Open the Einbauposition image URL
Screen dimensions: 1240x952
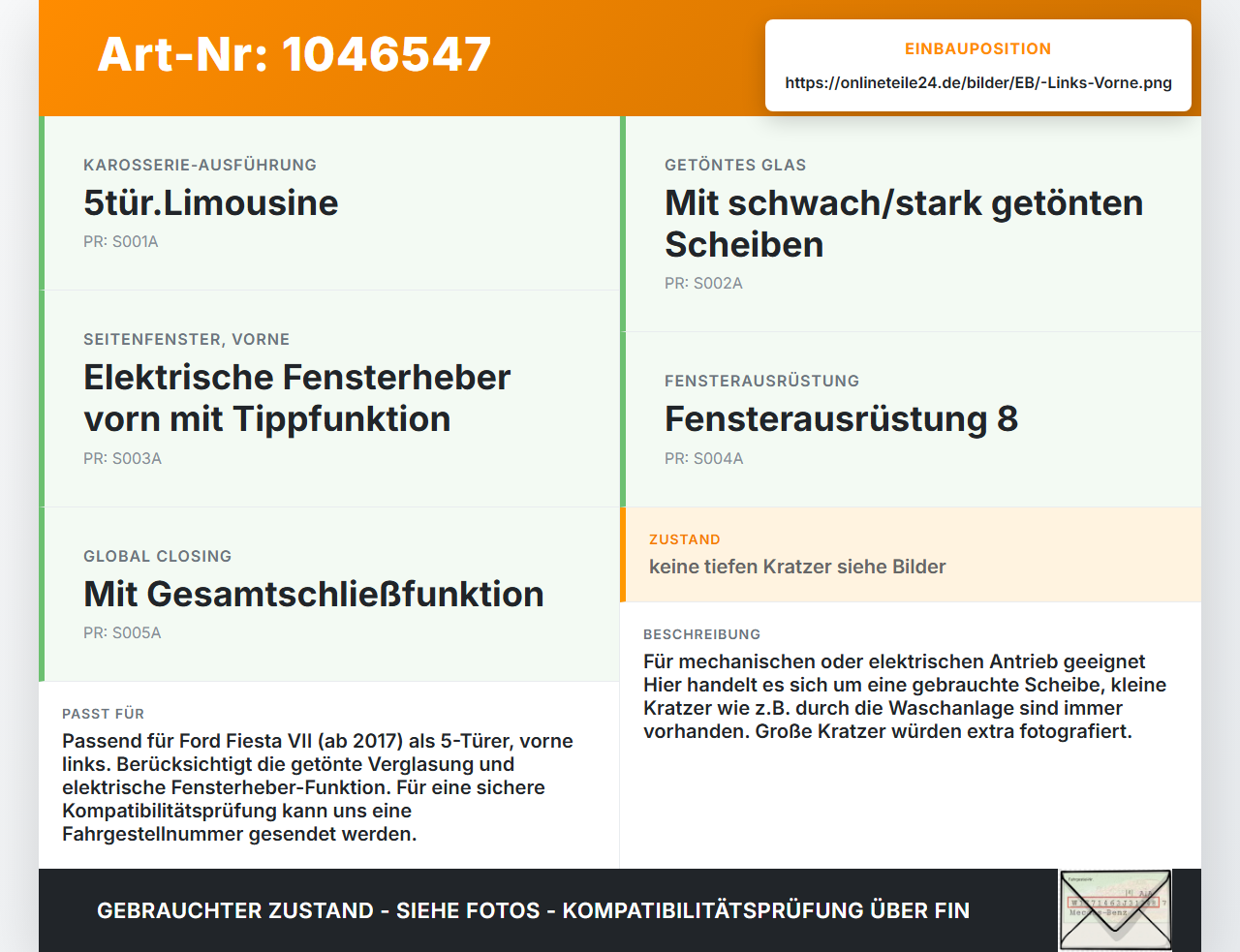[978, 82]
